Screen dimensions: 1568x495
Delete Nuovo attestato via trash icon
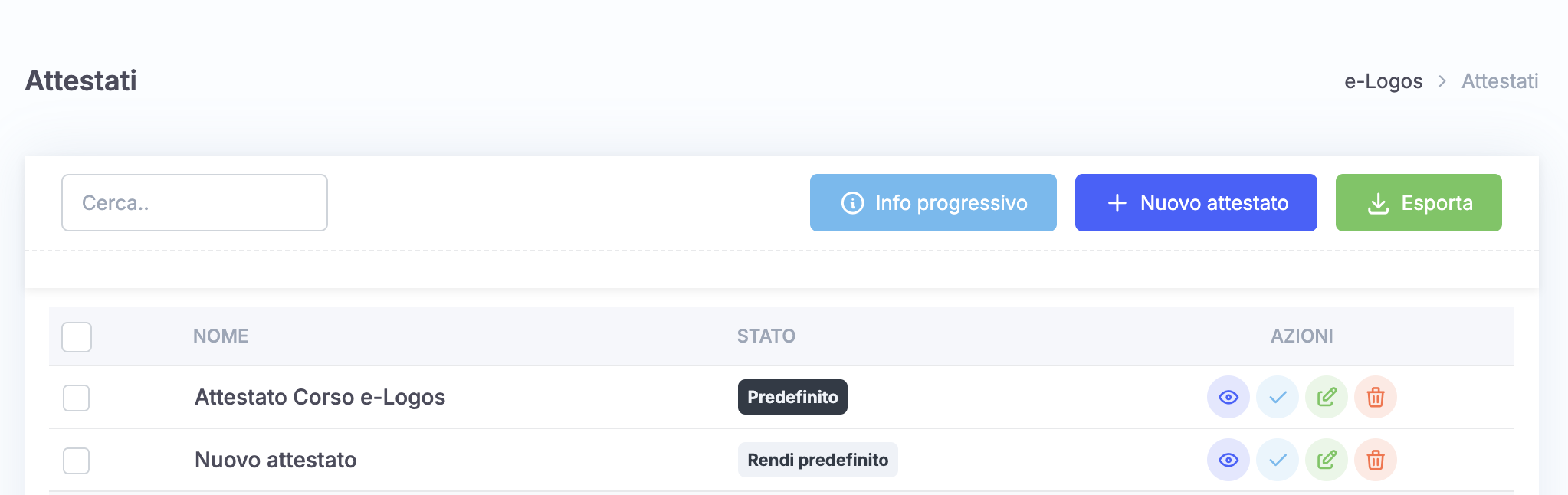tap(1376, 460)
